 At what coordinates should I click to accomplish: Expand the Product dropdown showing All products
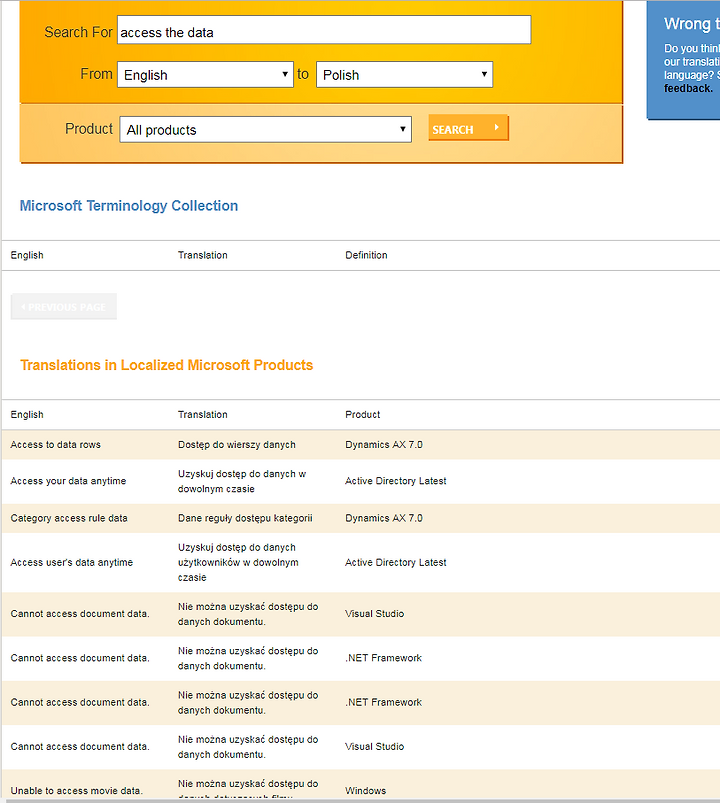265,130
